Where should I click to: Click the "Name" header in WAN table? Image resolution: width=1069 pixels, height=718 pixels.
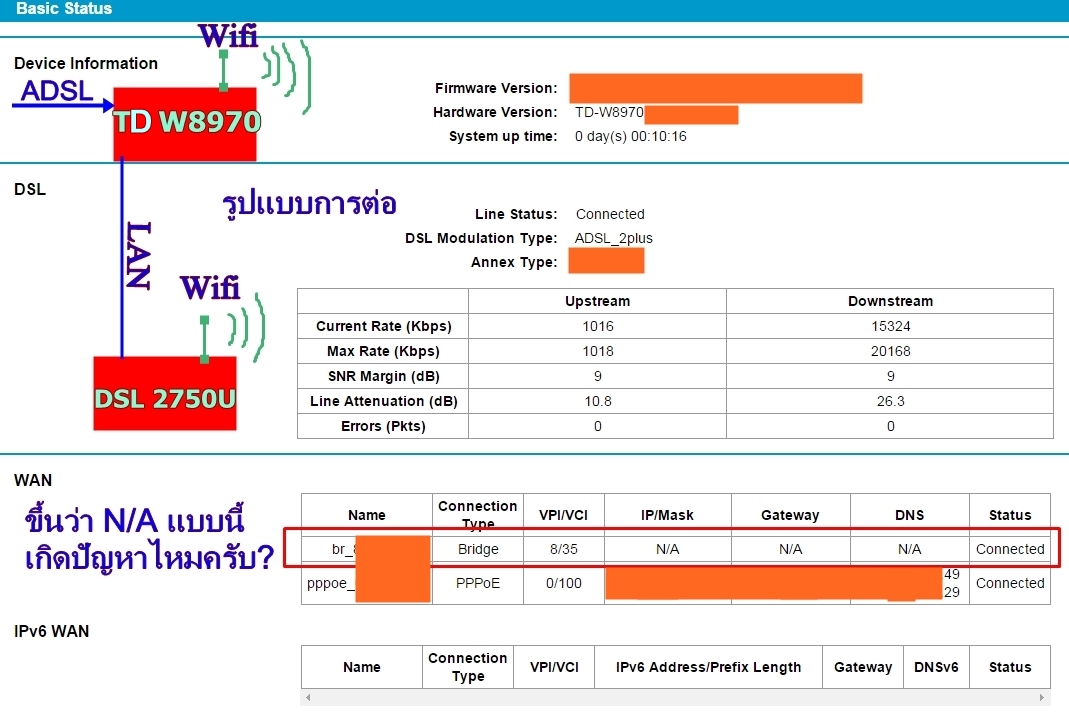point(367,515)
